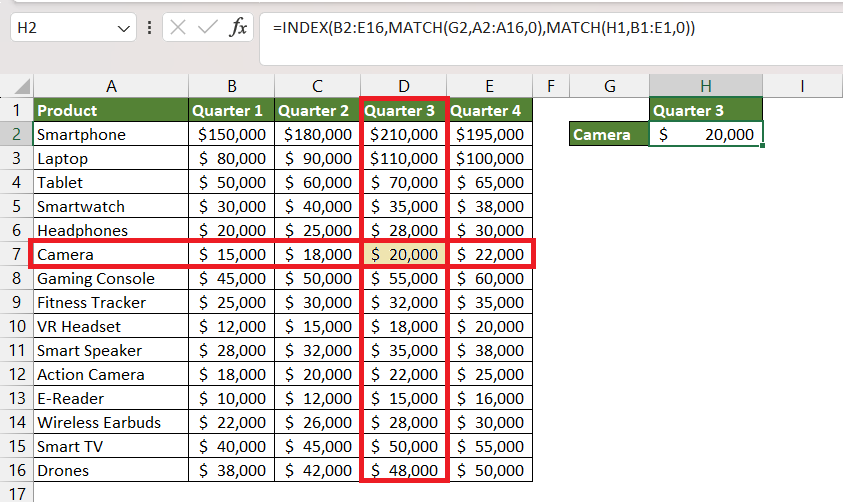The height and width of the screenshot is (502, 843).
Task: Select the Smartphone cell
Action: coord(111,134)
